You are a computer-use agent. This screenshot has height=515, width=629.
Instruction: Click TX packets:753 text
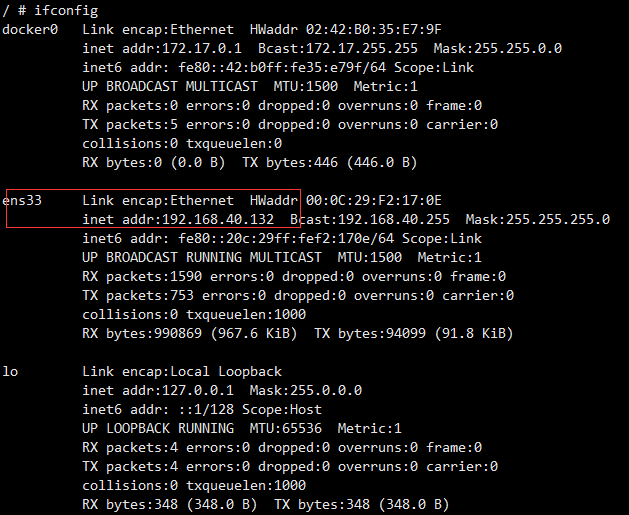tap(138, 296)
